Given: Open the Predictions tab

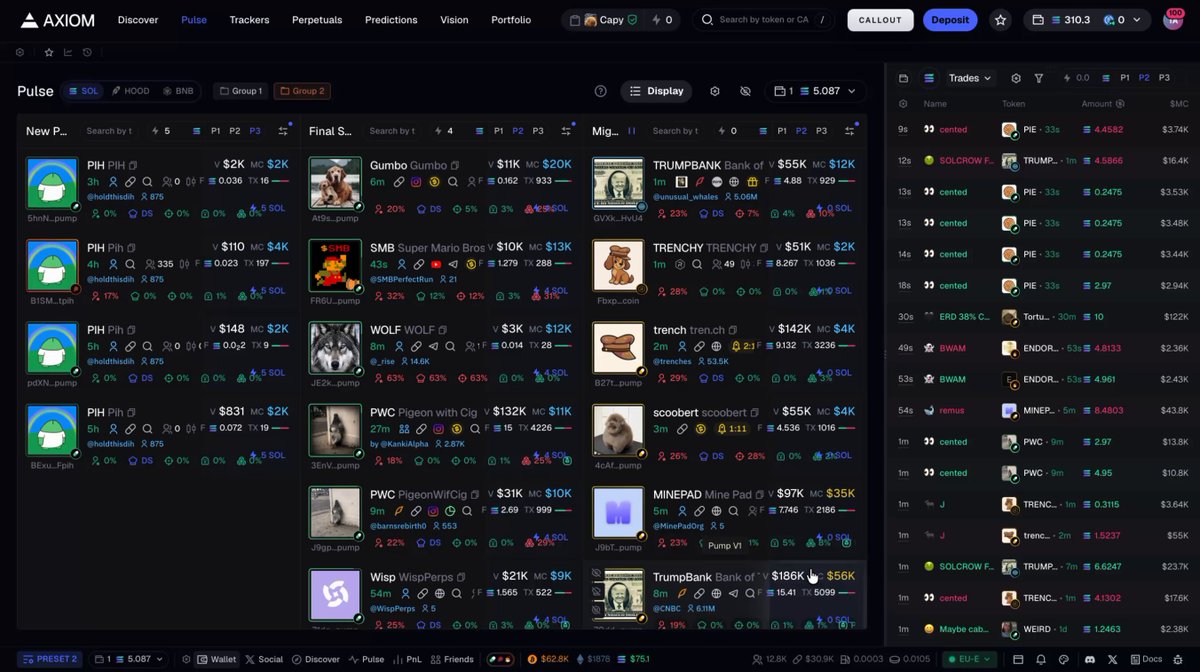Looking at the screenshot, I should point(391,20).
